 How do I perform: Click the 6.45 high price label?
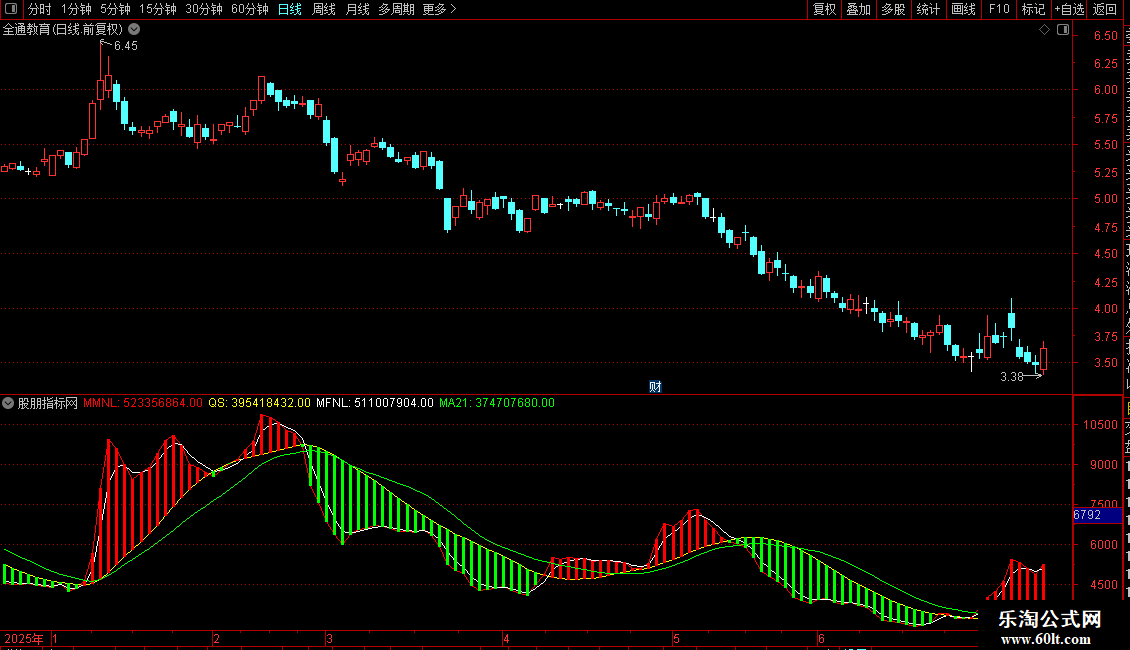click(x=125, y=46)
